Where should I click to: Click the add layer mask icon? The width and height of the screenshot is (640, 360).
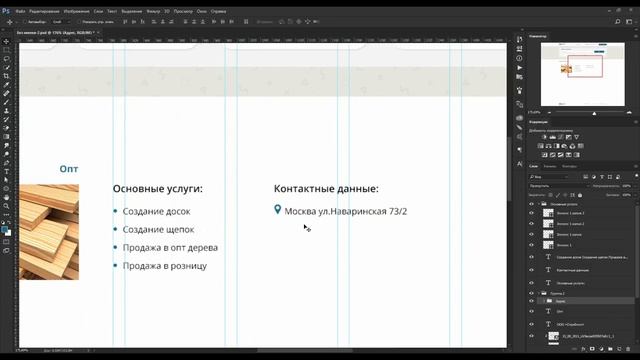(592, 349)
